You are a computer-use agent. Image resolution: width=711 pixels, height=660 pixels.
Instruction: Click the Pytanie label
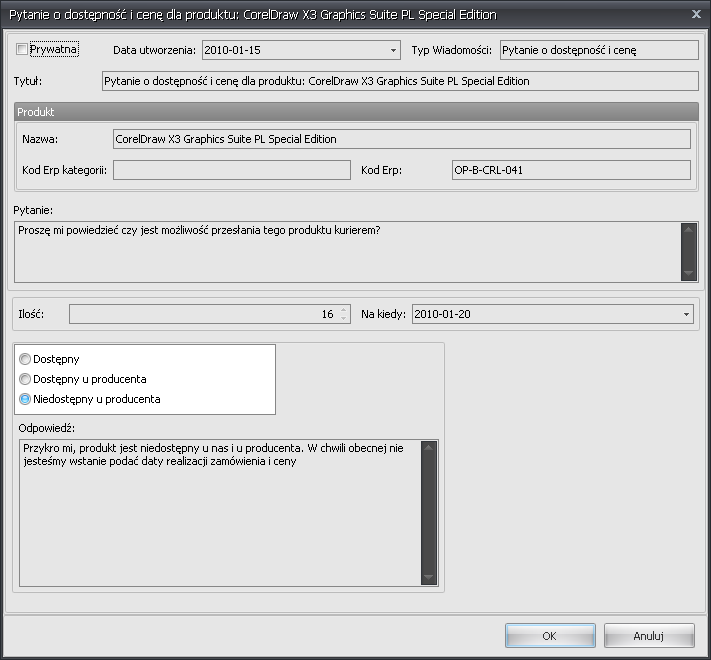33,210
